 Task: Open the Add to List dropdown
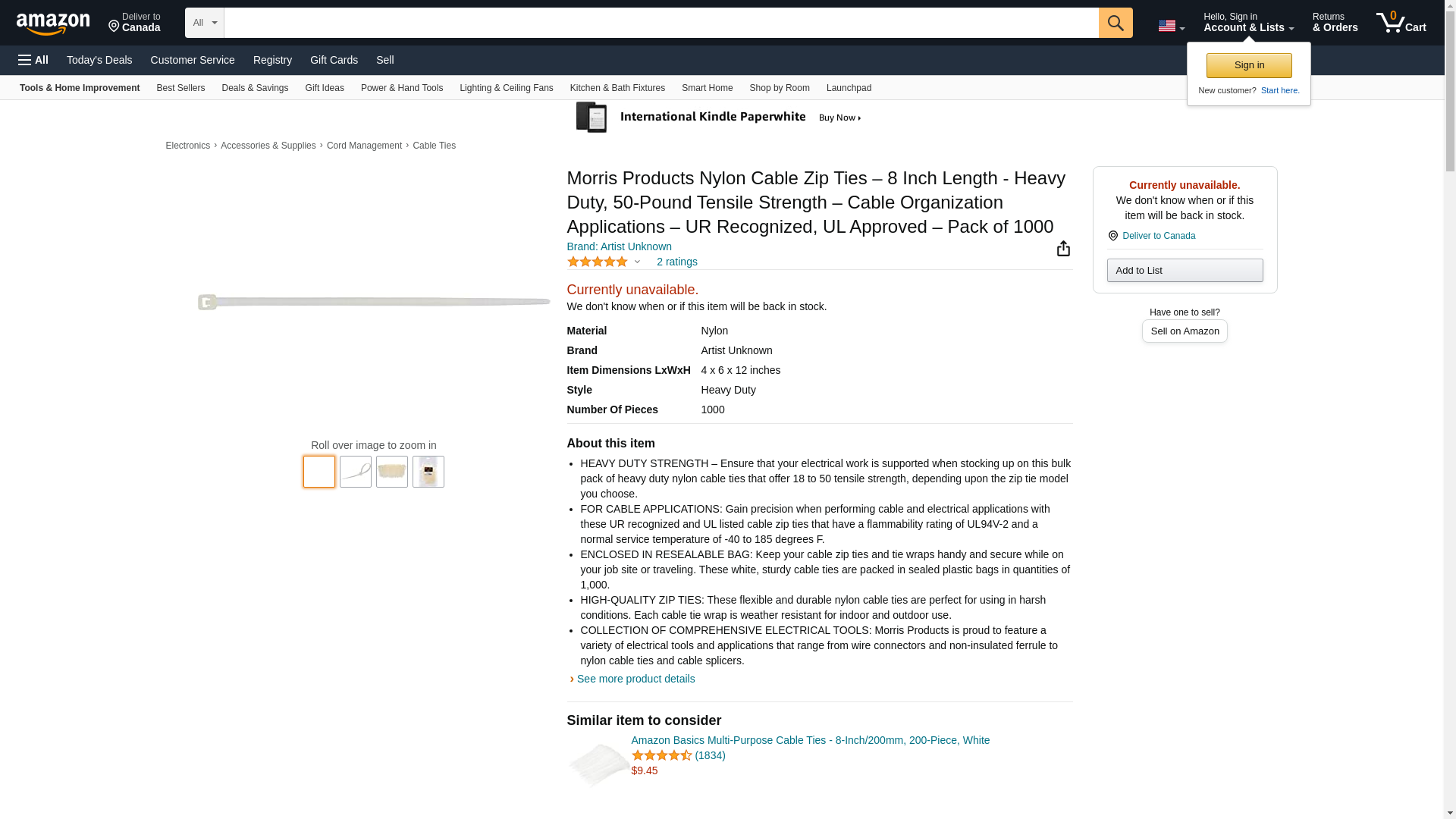[x=1184, y=271]
